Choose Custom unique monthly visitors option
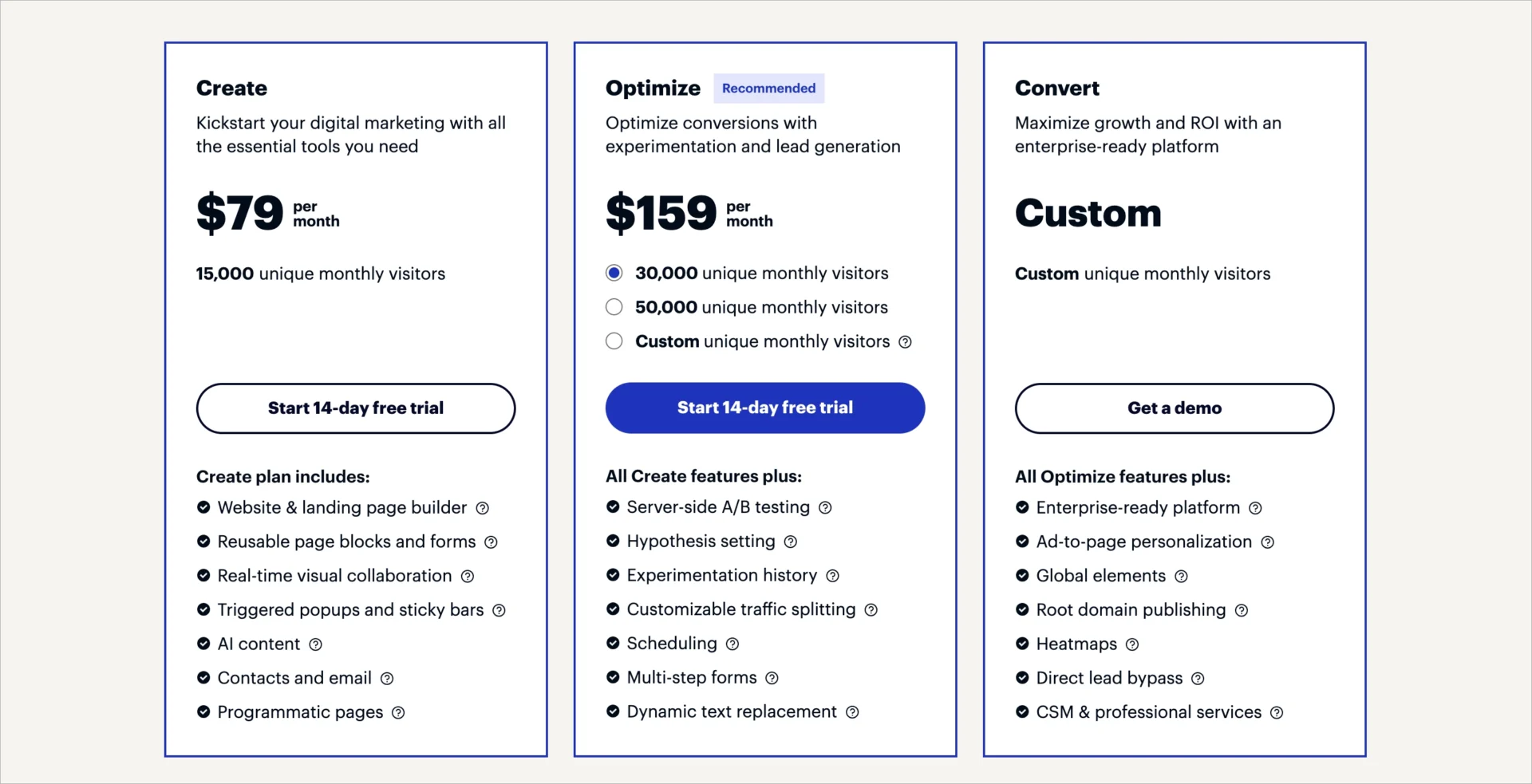The height and width of the screenshot is (784, 1532). click(614, 341)
